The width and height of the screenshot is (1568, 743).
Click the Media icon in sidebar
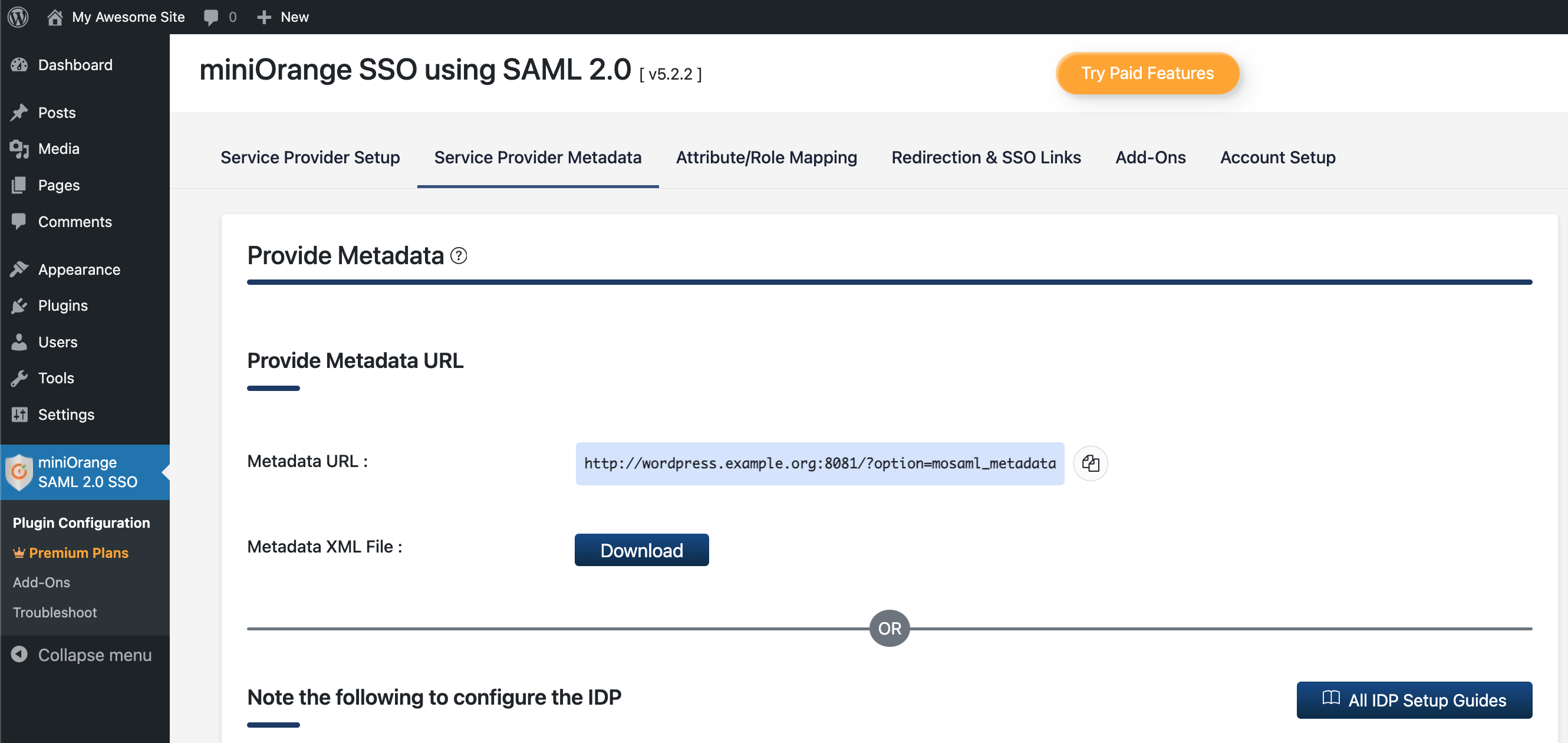pyautogui.click(x=19, y=149)
